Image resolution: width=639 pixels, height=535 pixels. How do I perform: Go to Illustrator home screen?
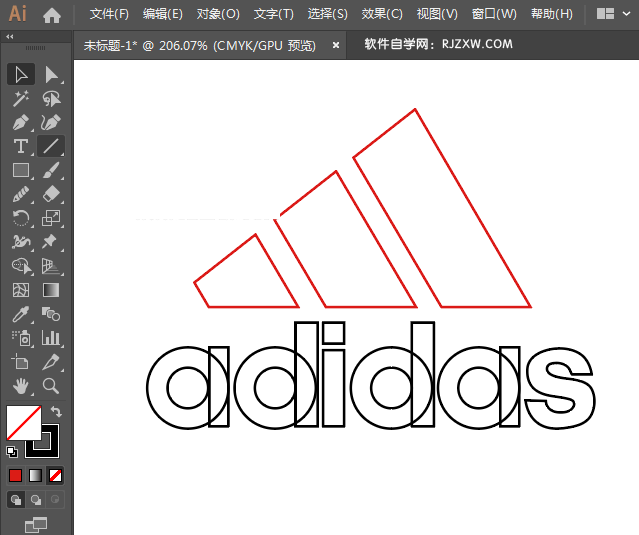52,15
